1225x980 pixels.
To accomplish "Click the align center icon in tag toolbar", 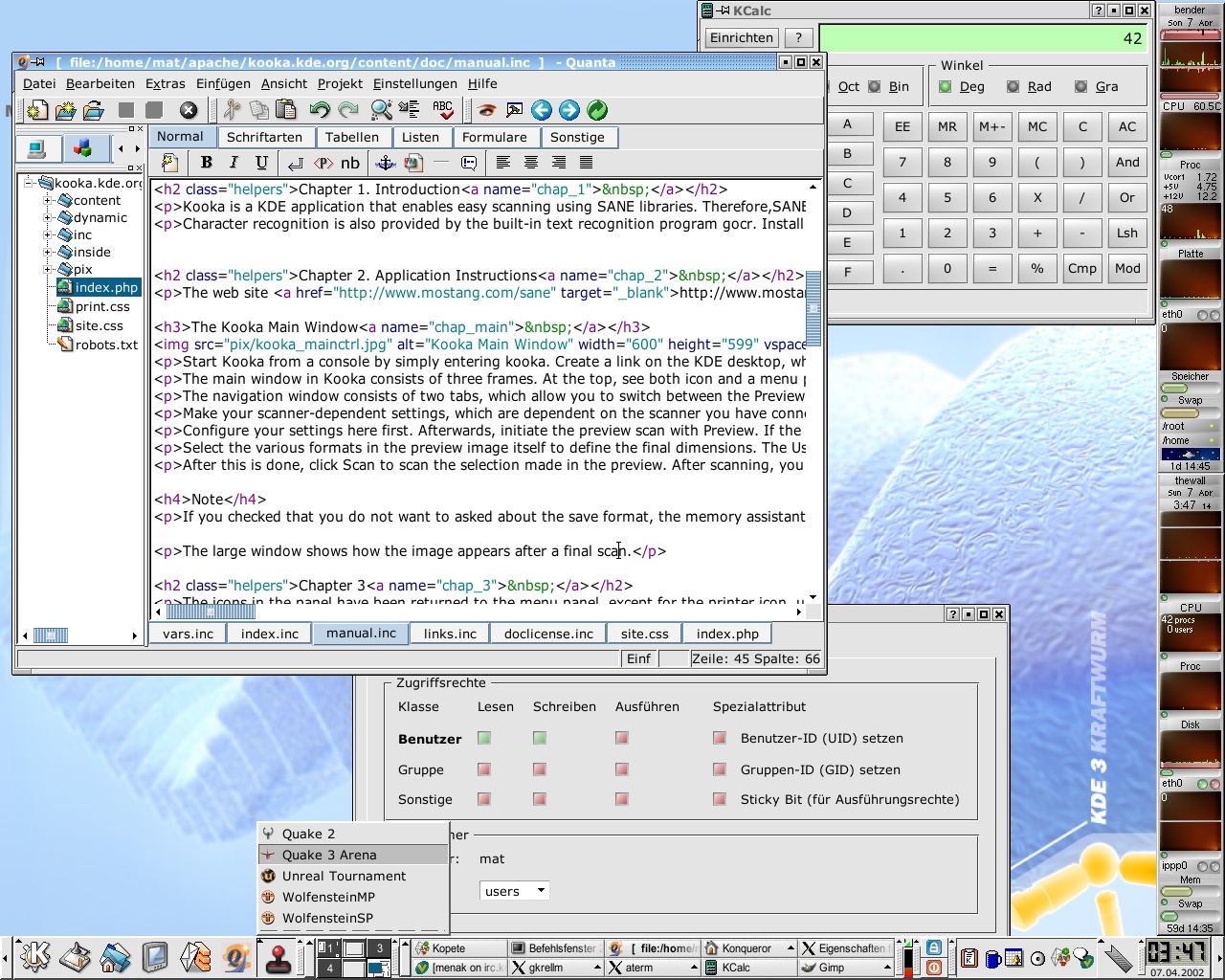I will pos(530,163).
